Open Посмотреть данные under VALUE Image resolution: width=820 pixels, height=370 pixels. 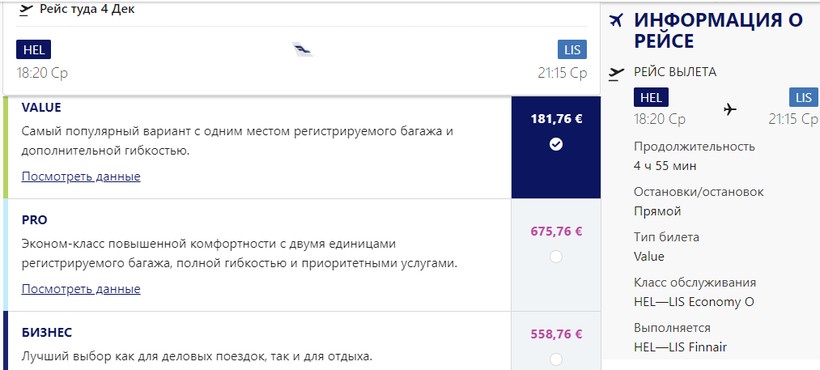(81, 177)
